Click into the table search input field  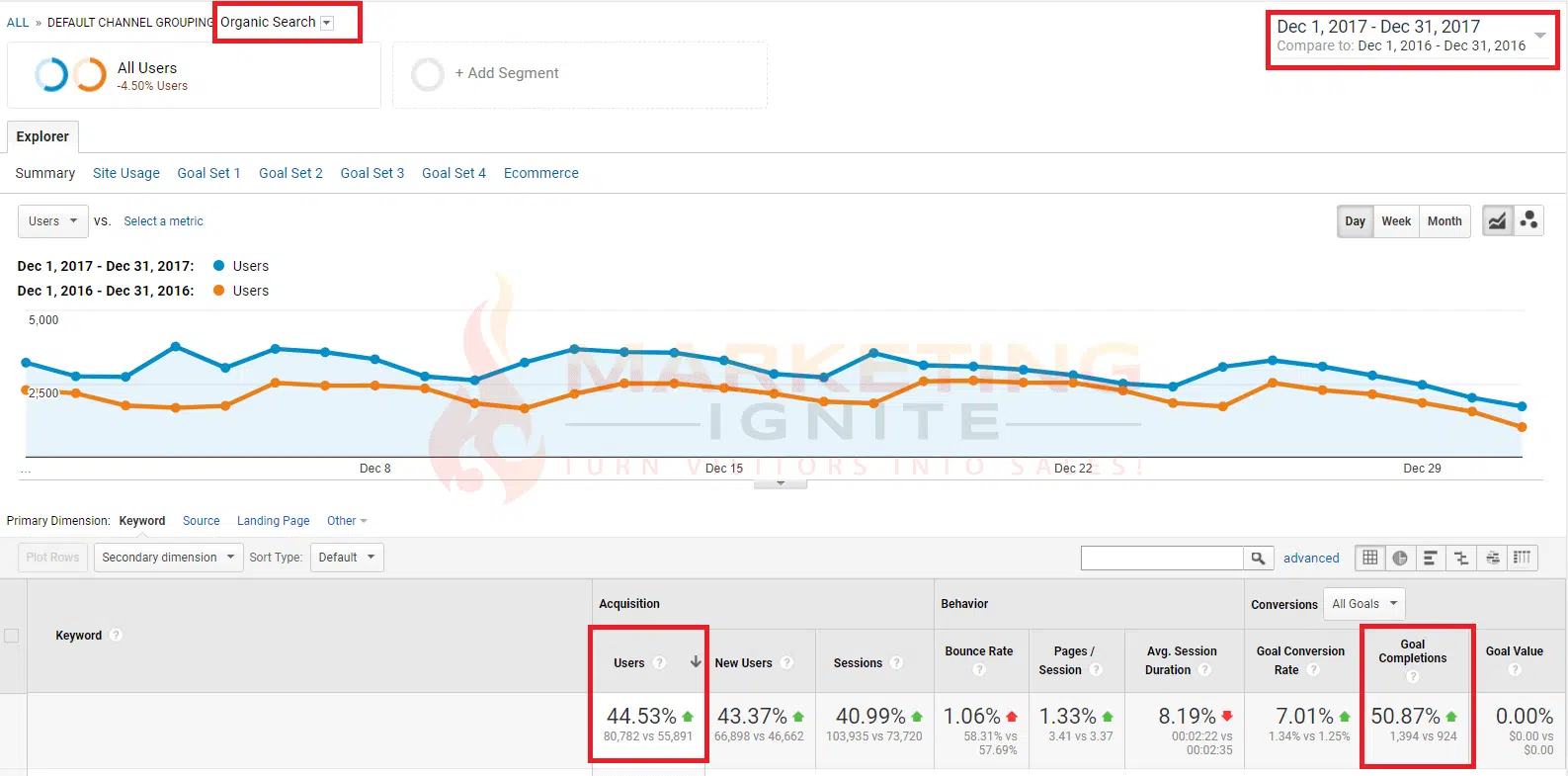[x=1161, y=559]
